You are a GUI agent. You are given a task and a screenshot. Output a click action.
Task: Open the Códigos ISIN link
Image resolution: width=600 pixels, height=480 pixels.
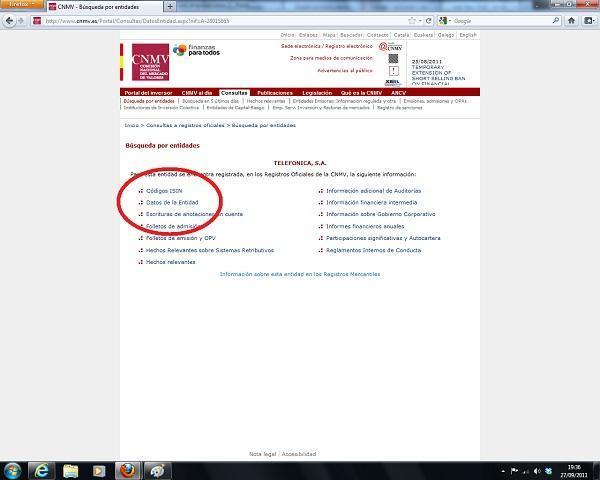point(164,190)
